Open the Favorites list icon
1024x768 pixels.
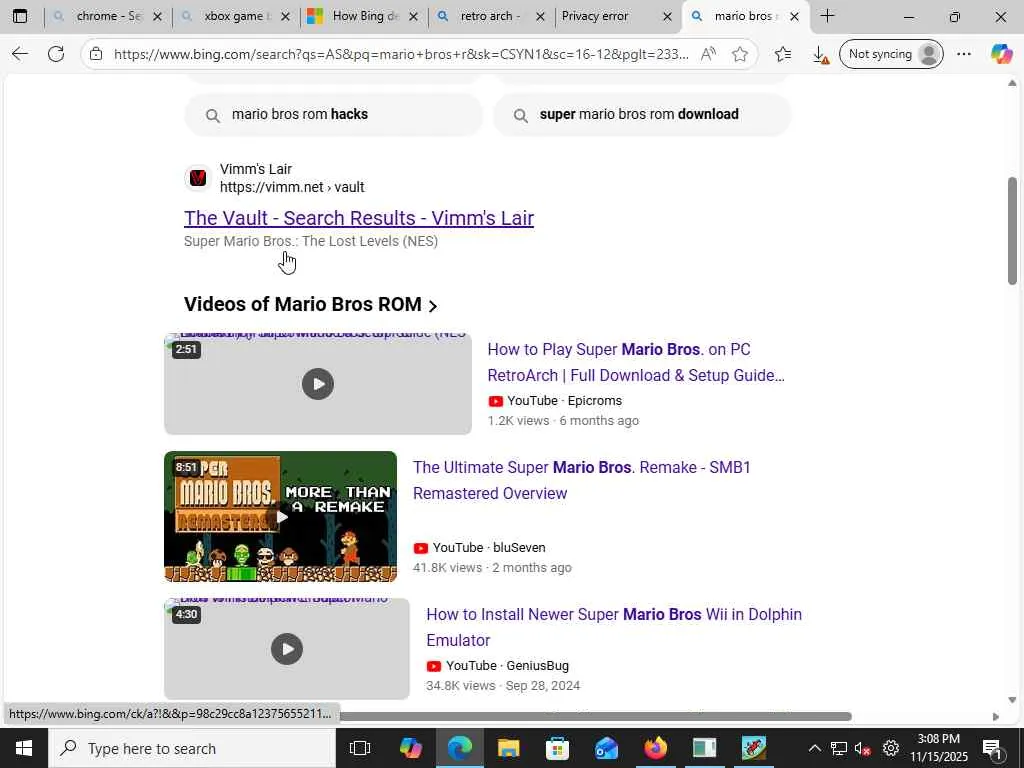tap(783, 54)
